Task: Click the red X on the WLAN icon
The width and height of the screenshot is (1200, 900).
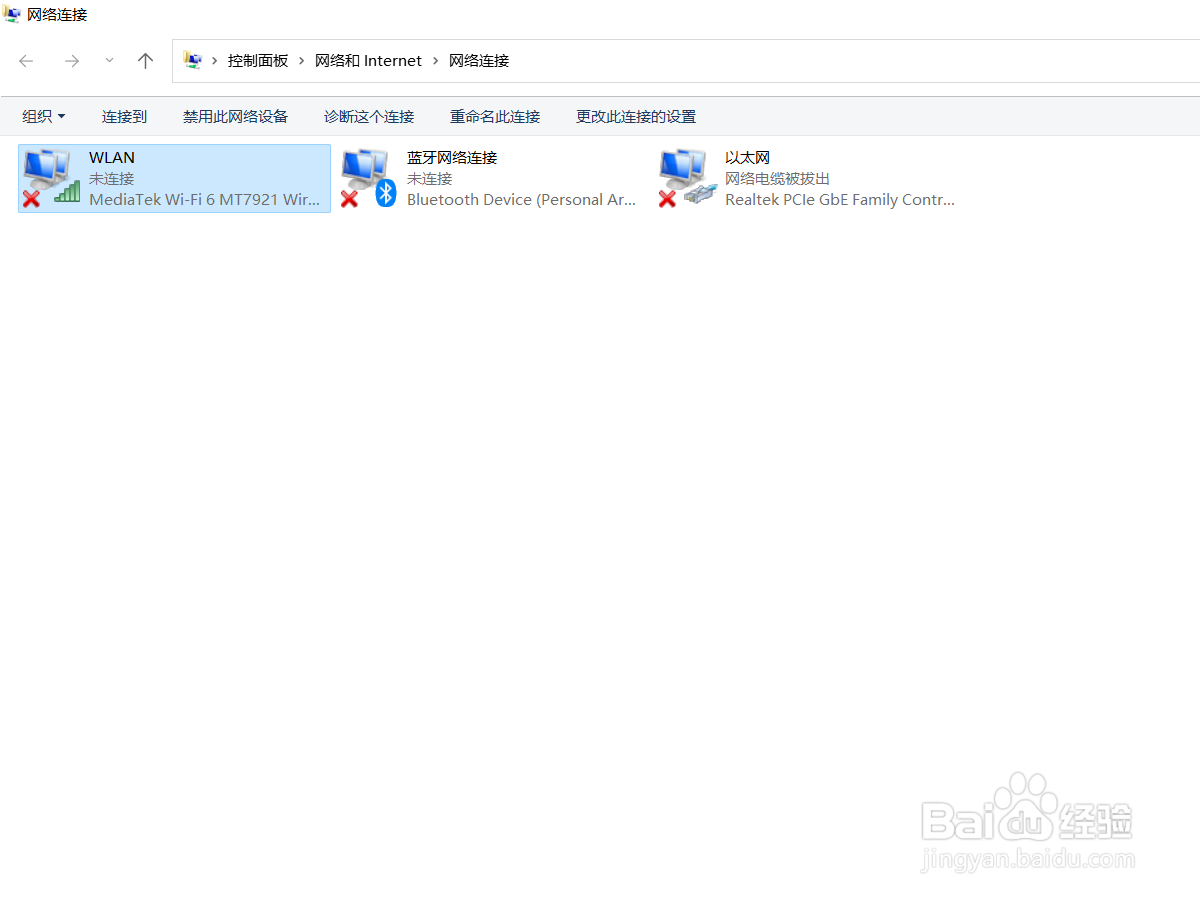Action: [30, 200]
